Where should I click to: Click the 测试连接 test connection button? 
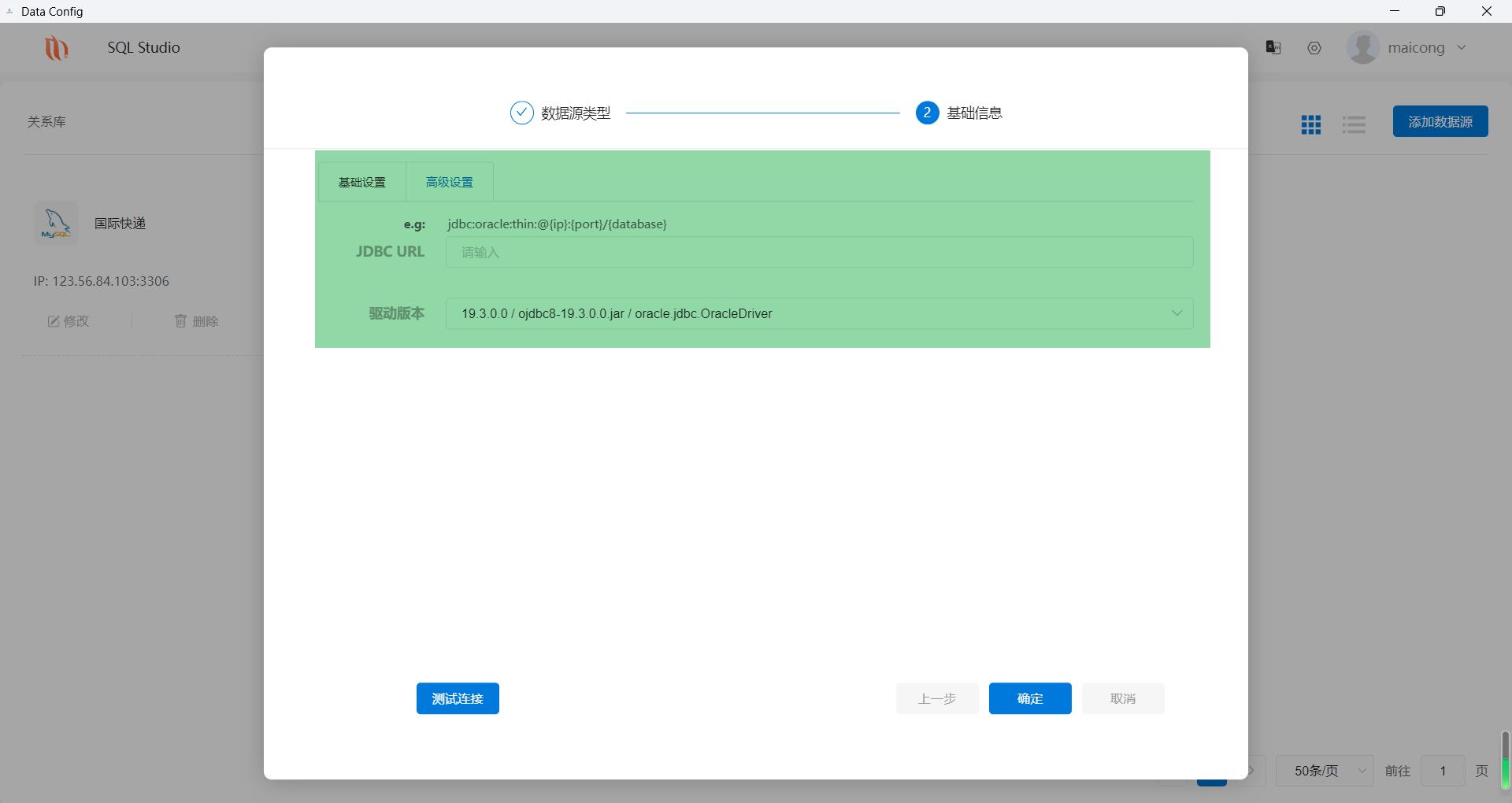(x=458, y=698)
